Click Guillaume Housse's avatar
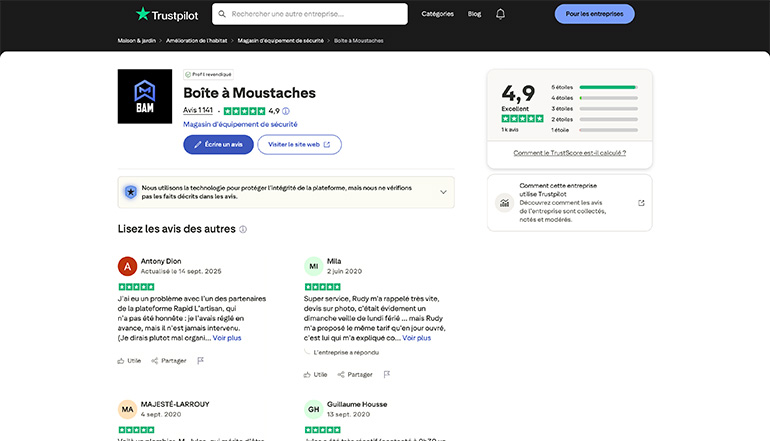The width and height of the screenshot is (770, 441). point(313,409)
